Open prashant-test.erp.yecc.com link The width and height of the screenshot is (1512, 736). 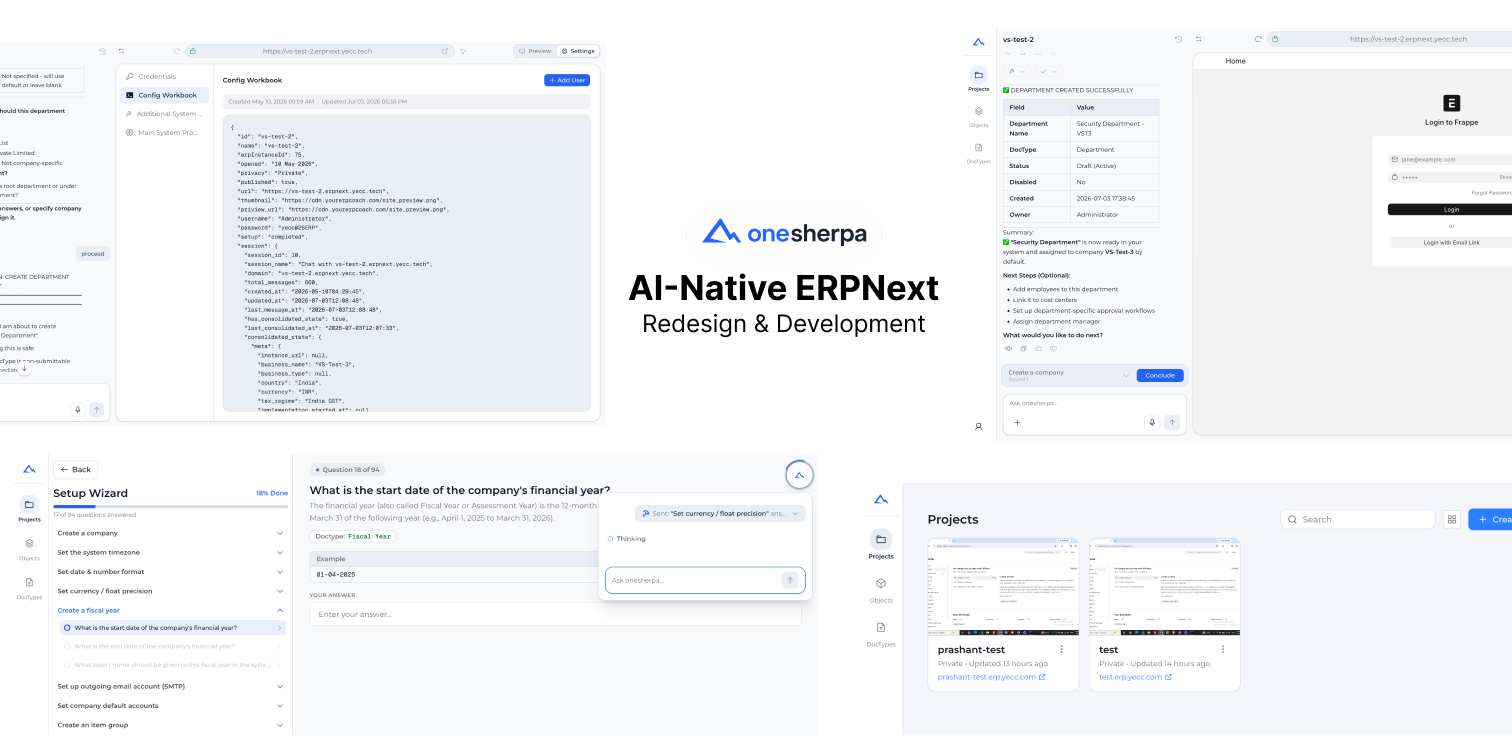tap(991, 677)
